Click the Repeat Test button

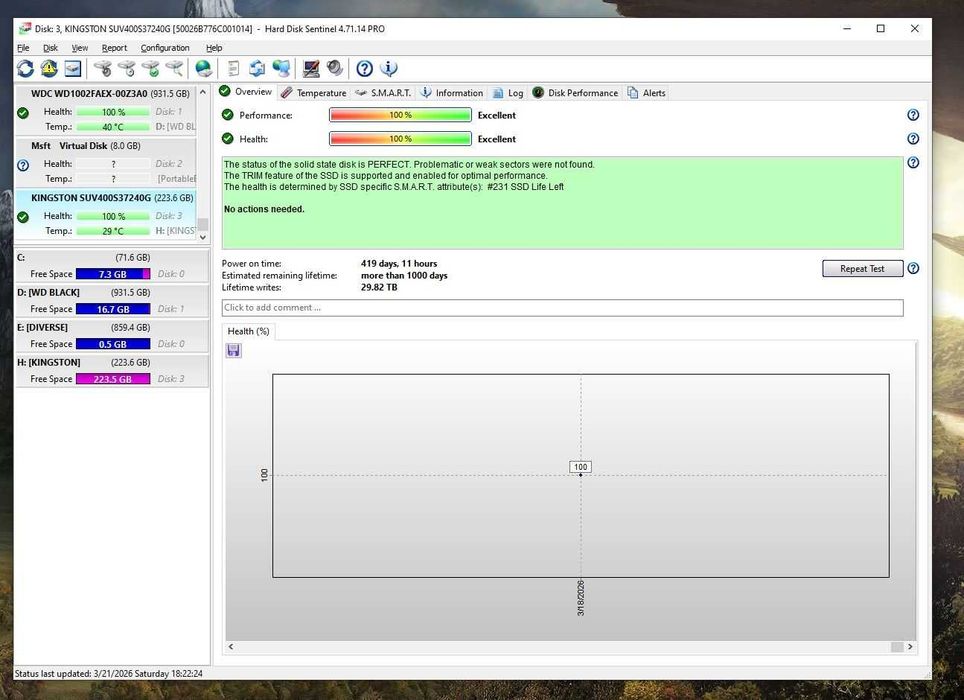click(x=863, y=269)
